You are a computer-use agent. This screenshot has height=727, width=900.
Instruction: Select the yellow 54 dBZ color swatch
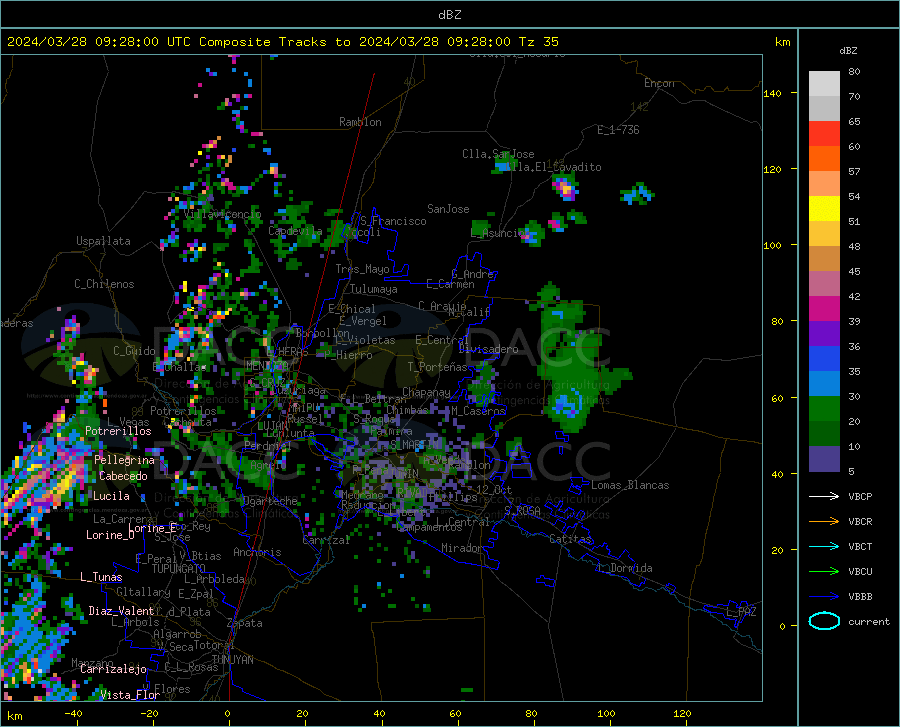[824, 209]
